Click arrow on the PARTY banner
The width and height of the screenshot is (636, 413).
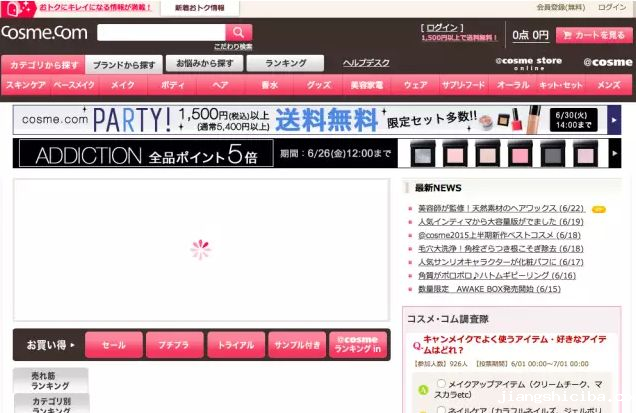(x=614, y=120)
